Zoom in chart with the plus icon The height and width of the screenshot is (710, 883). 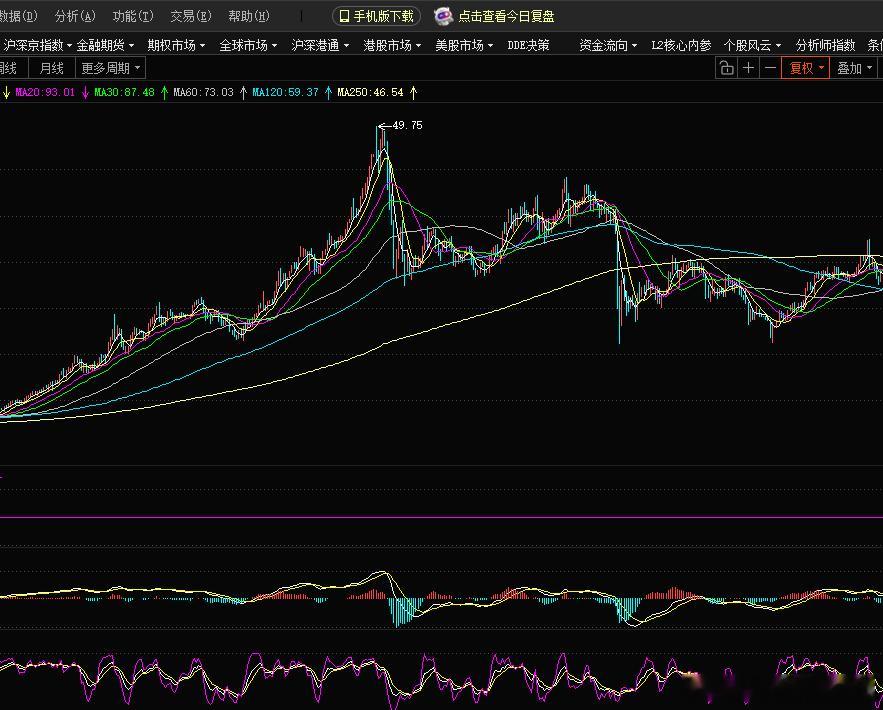(x=748, y=68)
